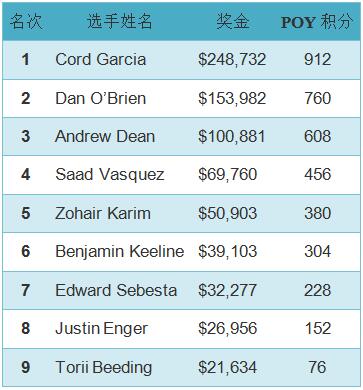Click the 76 POY points value

(x=317, y=367)
